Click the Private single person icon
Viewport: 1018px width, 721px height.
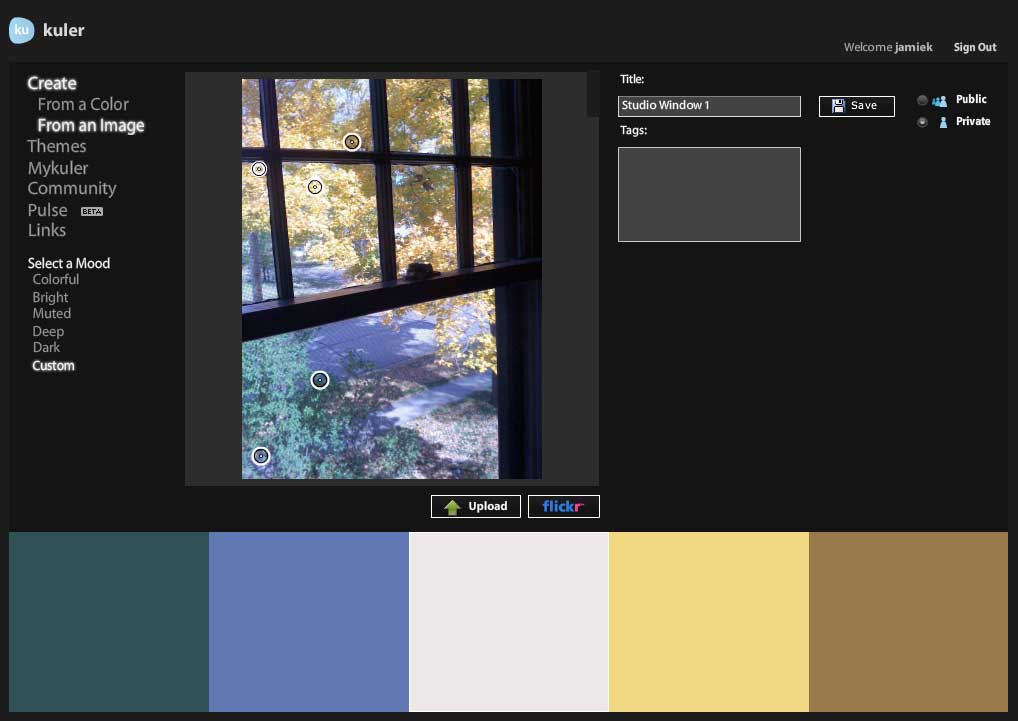point(943,122)
